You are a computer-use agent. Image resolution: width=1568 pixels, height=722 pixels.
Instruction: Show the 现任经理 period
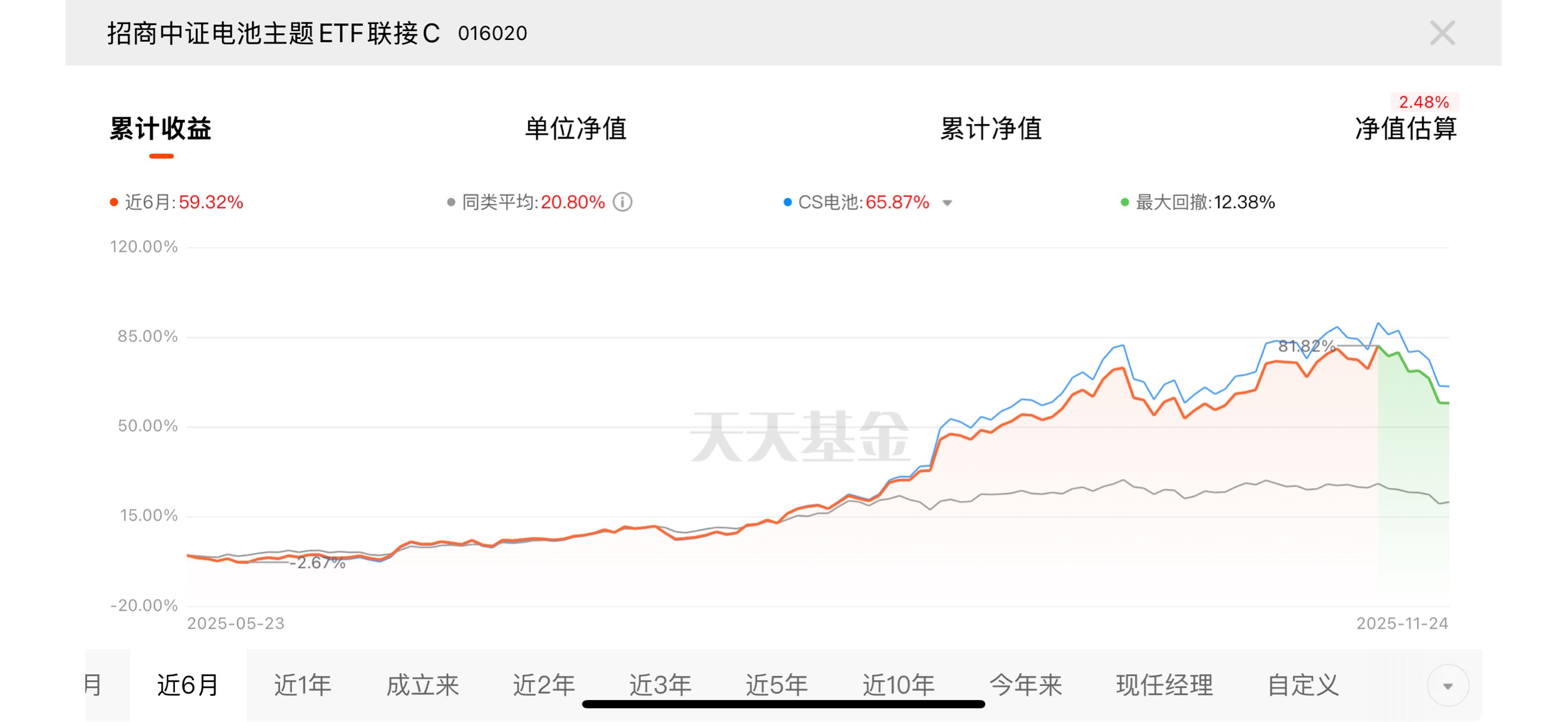coord(1164,686)
